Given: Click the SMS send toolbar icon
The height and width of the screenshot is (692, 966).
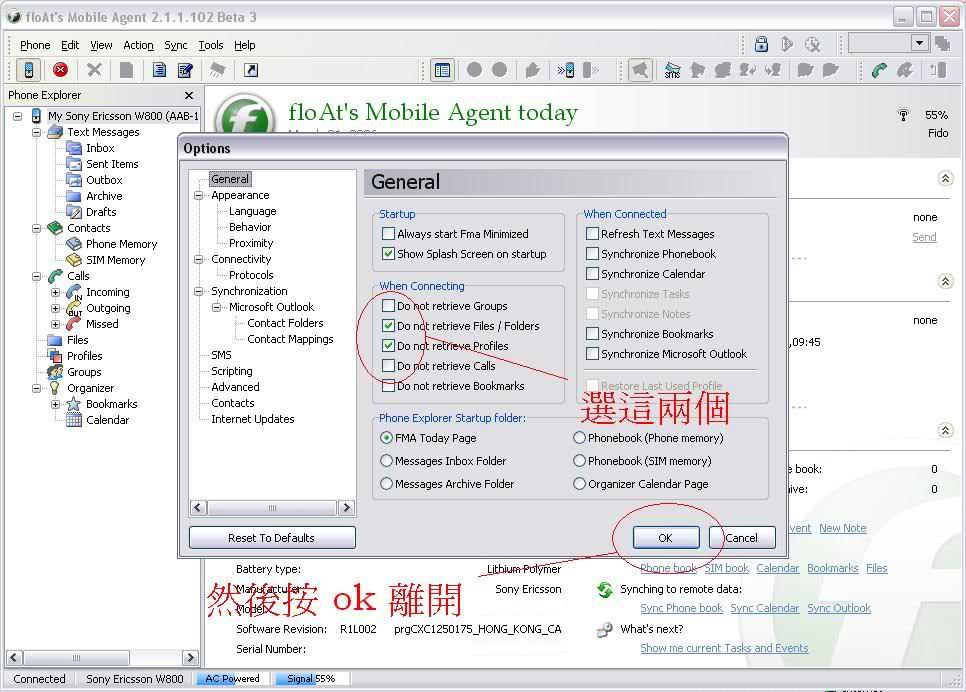Looking at the screenshot, I should (x=672, y=70).
